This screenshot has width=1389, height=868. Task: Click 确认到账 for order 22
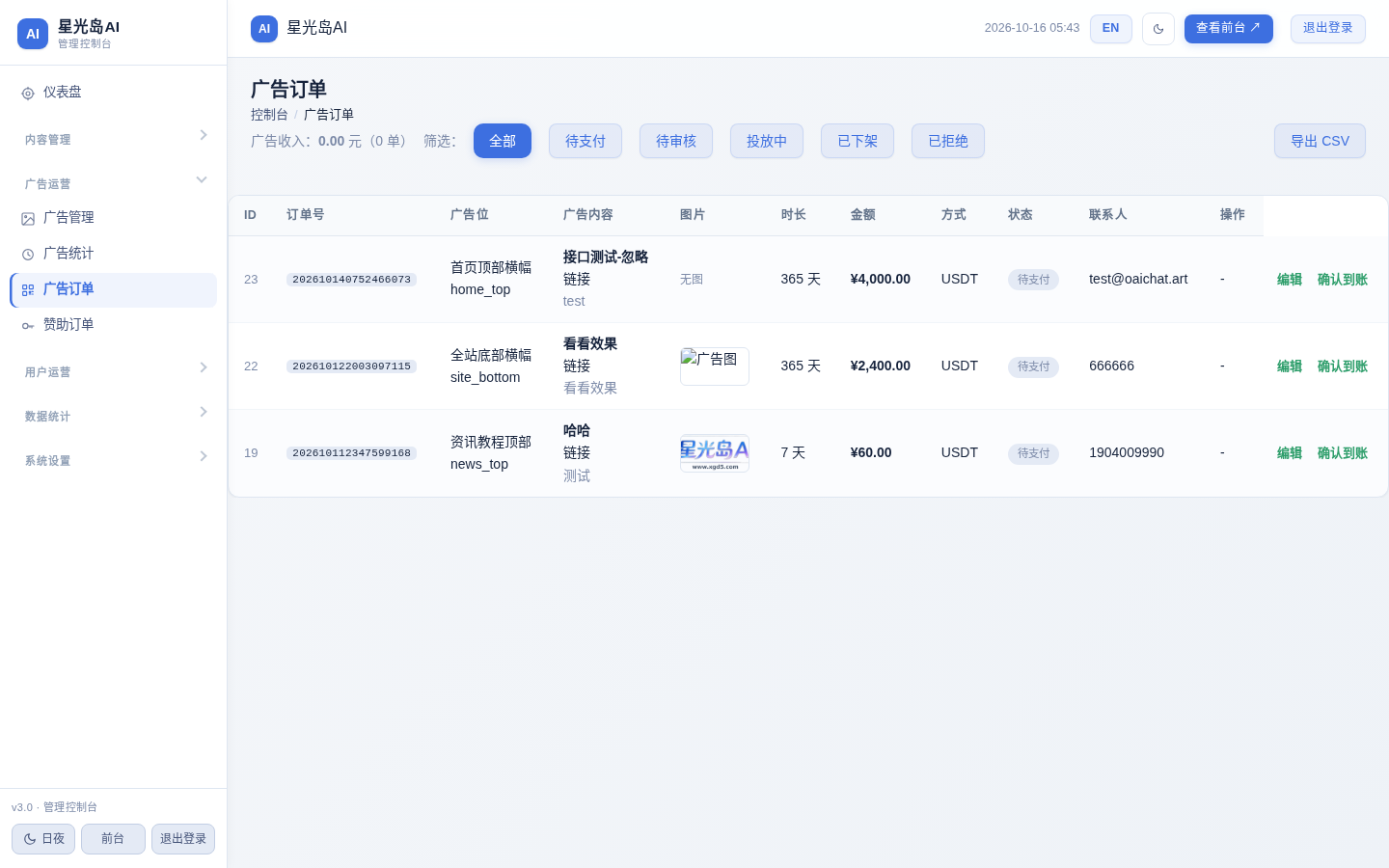coord(1343,366)
